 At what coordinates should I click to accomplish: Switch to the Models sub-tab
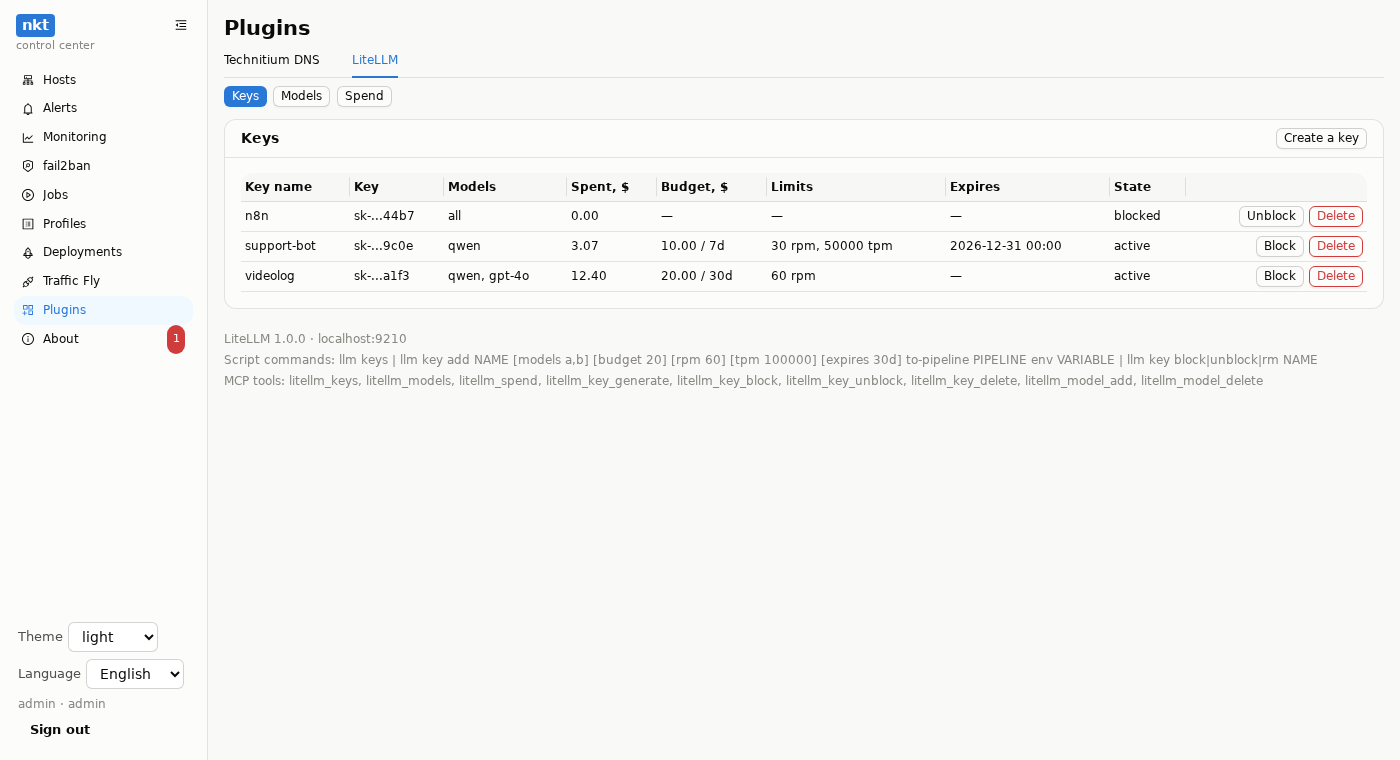coord(301,96)
